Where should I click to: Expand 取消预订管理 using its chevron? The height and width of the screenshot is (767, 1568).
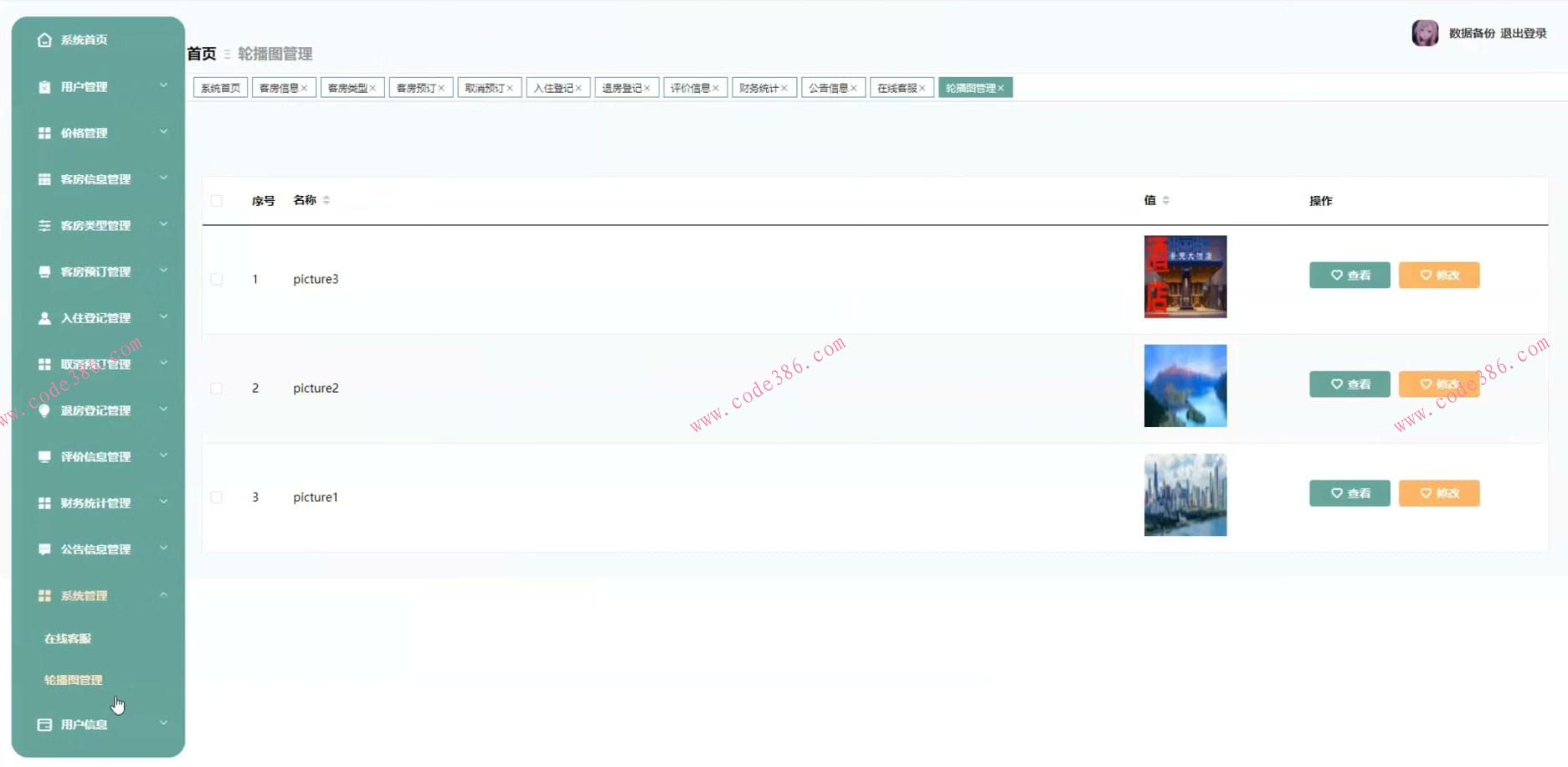point(164,363)
